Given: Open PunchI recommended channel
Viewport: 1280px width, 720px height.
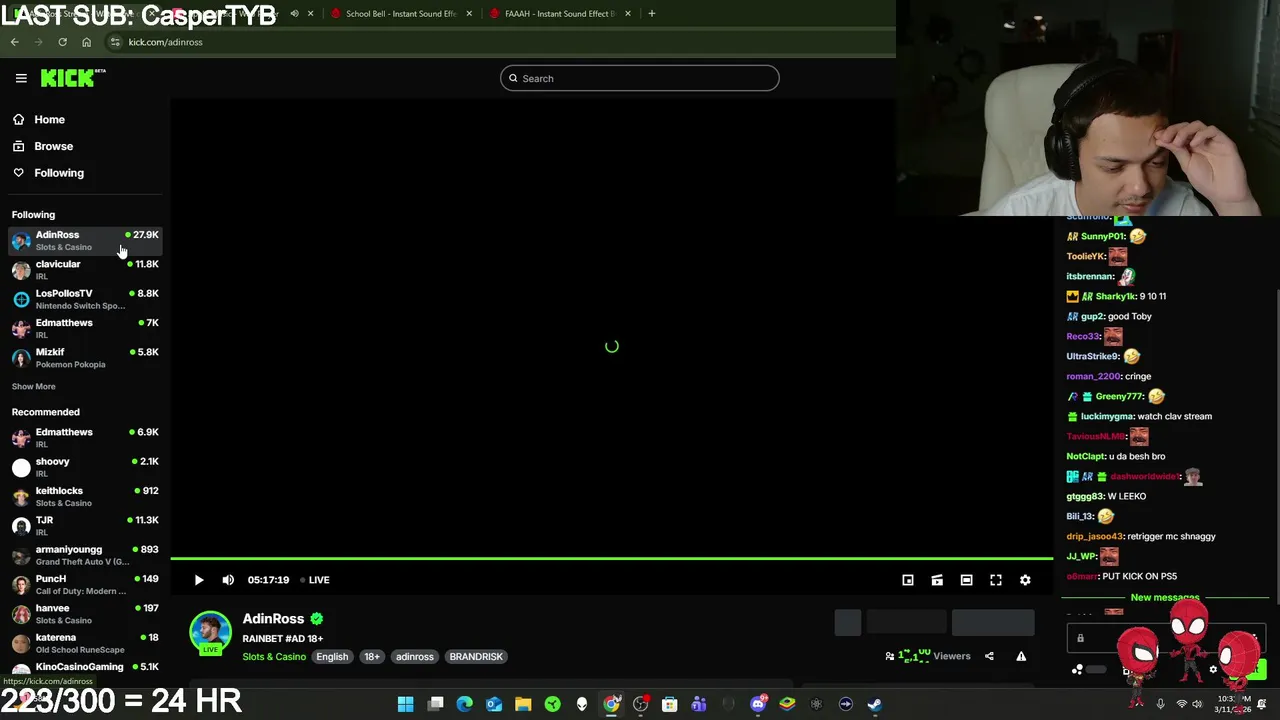Looking at the screenshot, I should (85, 584).
